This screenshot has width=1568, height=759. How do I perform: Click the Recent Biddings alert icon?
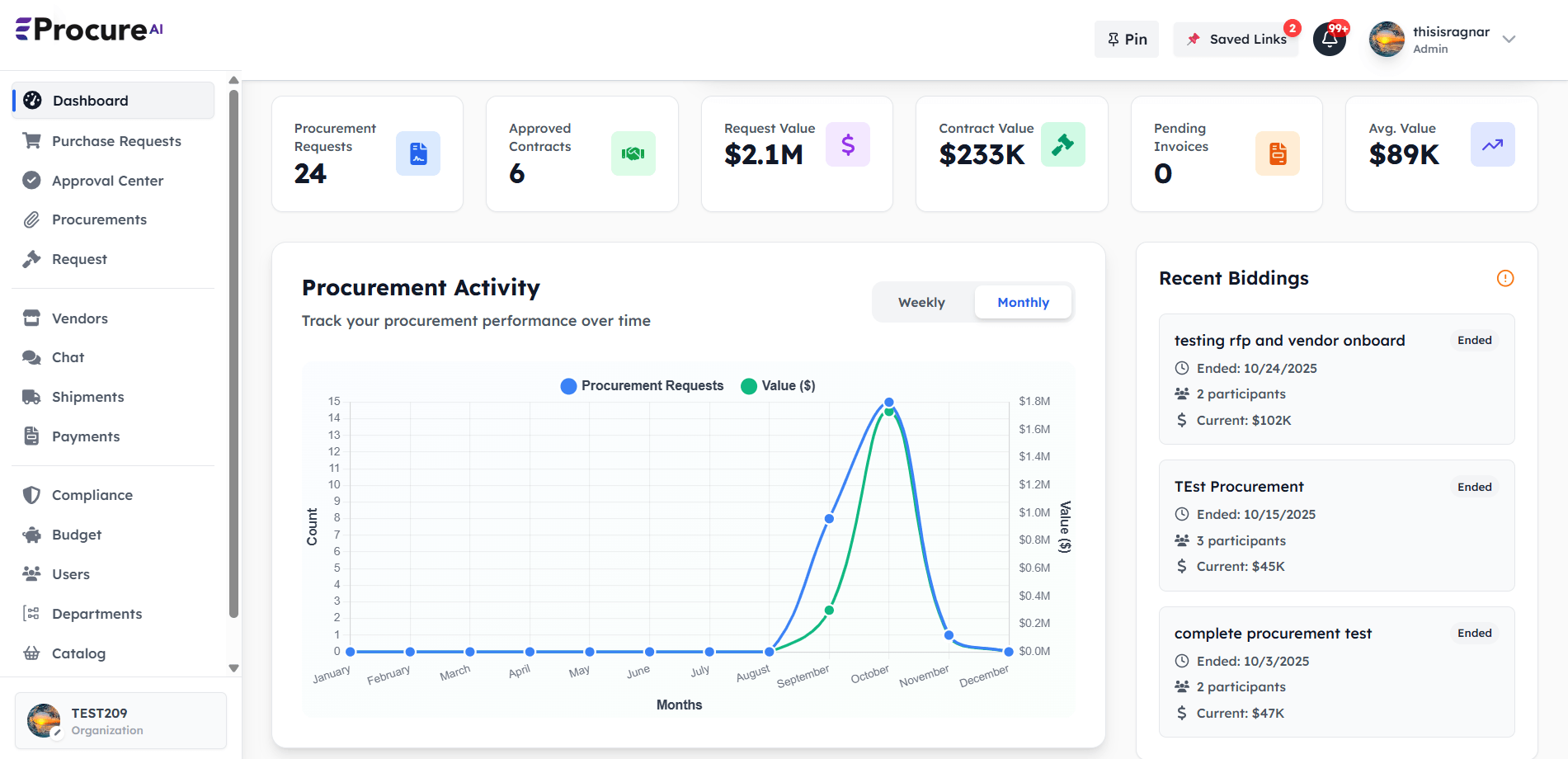1505,278
